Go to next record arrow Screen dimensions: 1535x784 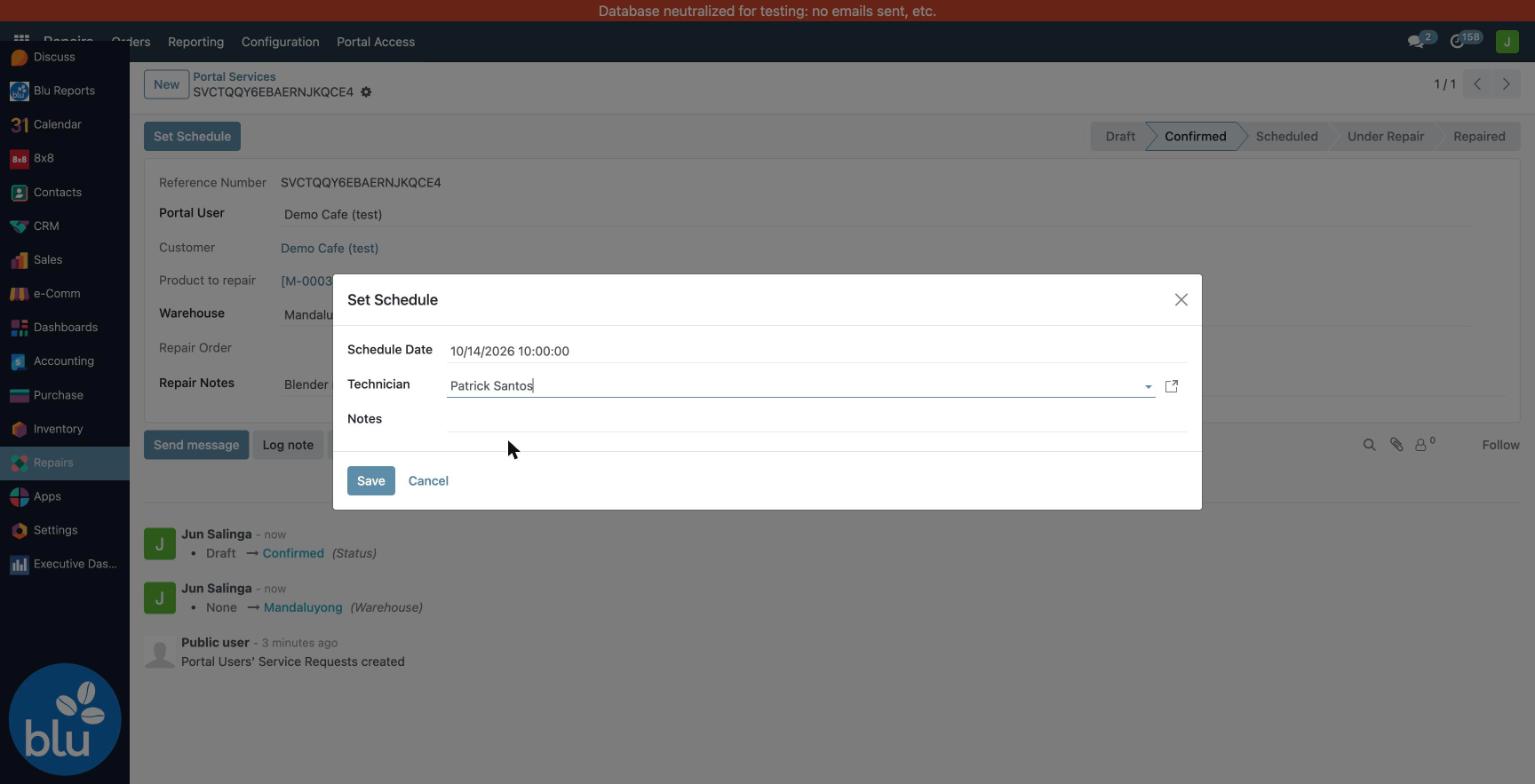click(1506, 84)
